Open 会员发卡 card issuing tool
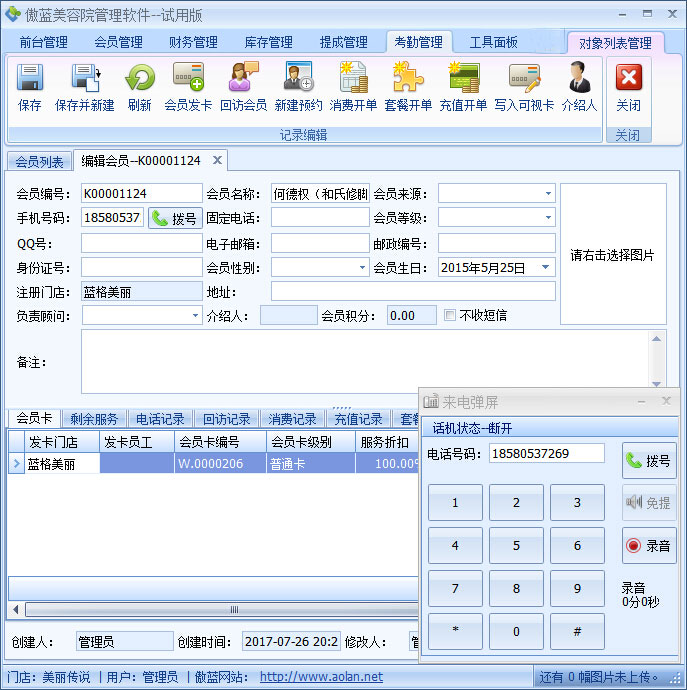This screenshot has width=687, height=690. pyautogui.click(x=188, y=77)
